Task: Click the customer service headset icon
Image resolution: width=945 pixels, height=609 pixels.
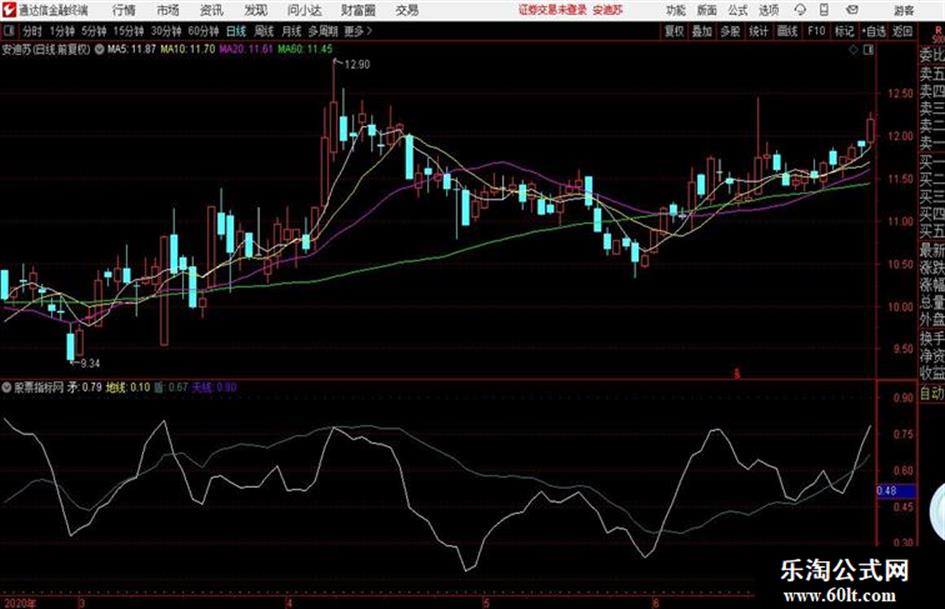Action: [x=800, y=10]
